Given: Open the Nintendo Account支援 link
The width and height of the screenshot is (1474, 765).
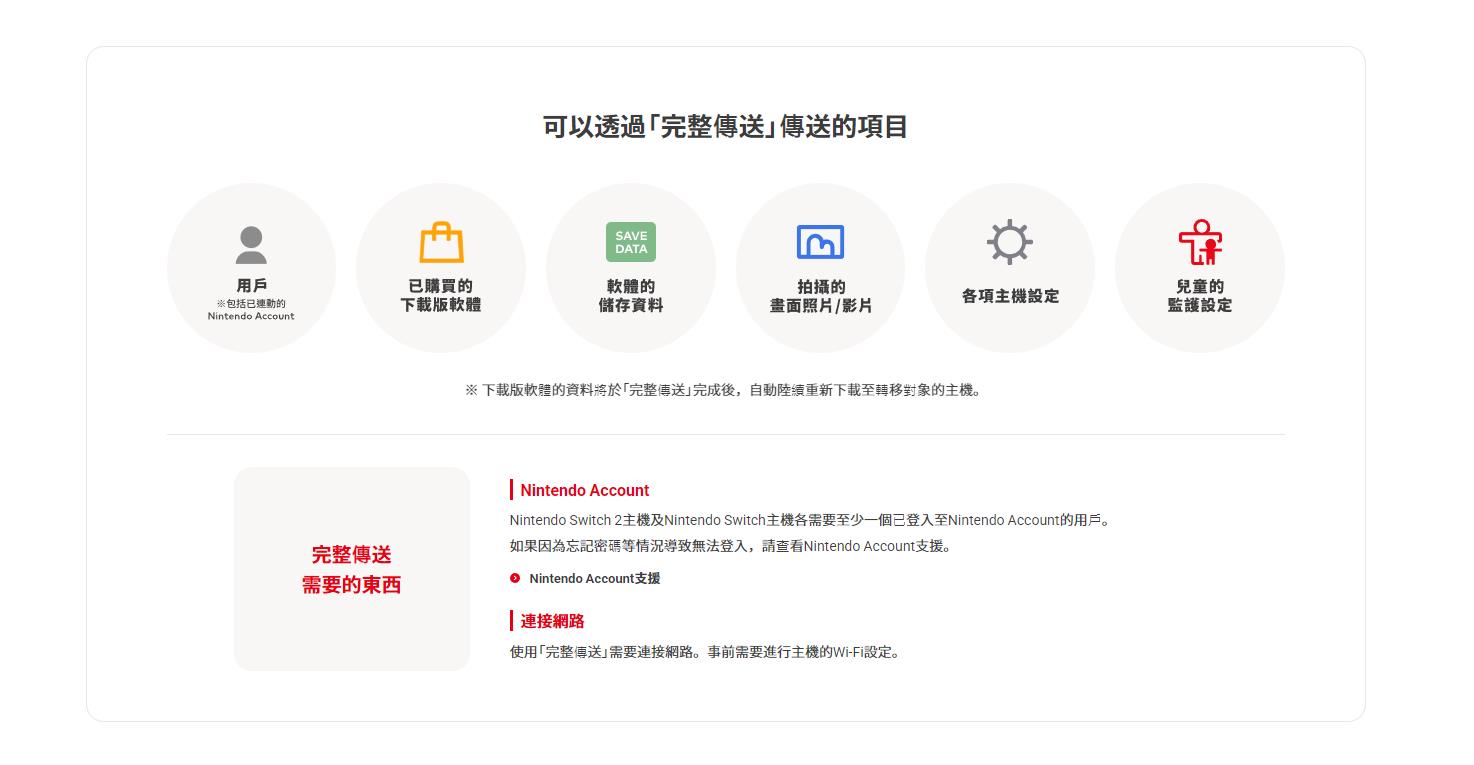Looking at the screenshot, I should [x=594, y=578].
